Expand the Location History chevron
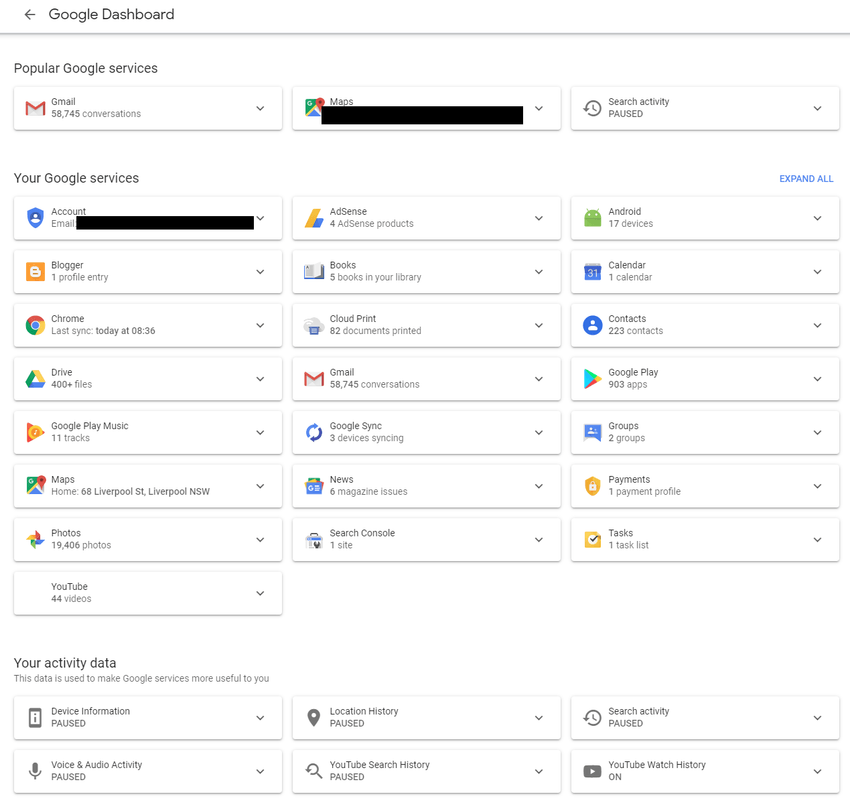 [x=539, y=717]
